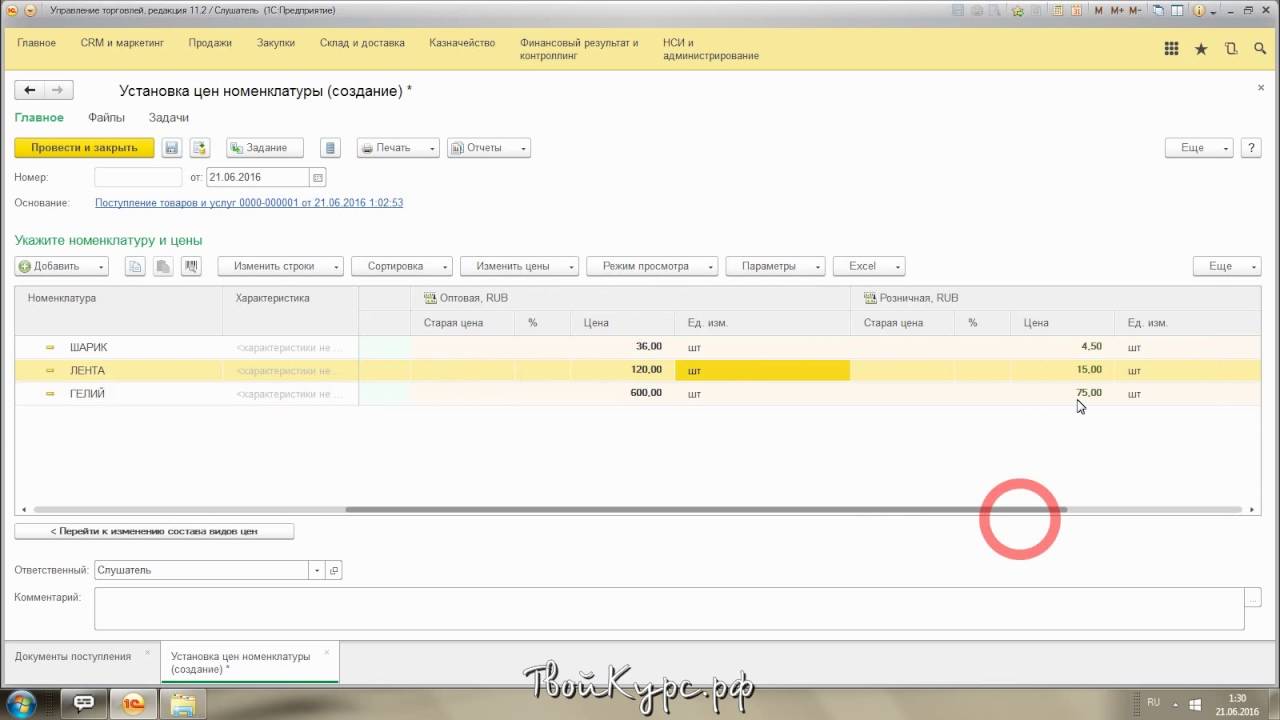Open the history icon in top panel
The height and width of the screenshot is (720, 1280).
point(1230,49)
